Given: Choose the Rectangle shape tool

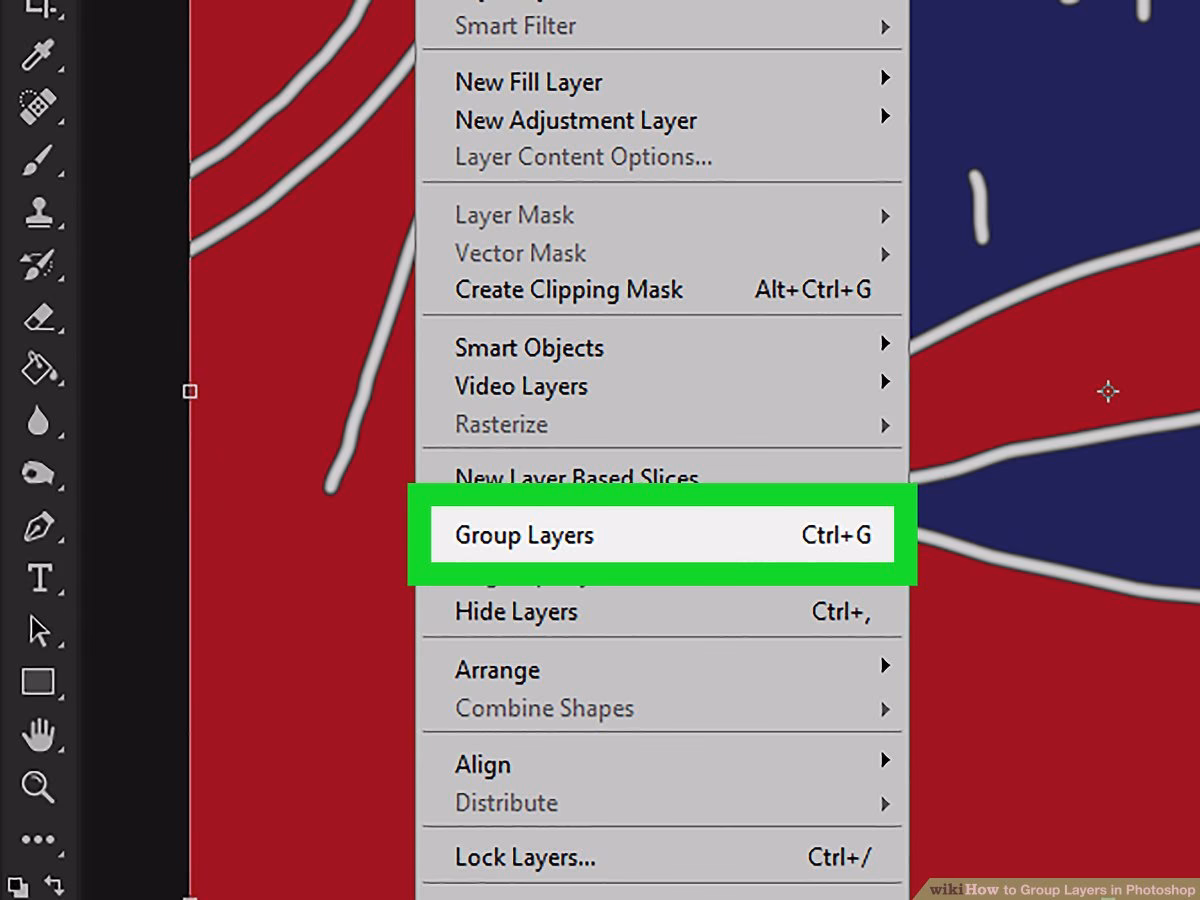Looking at the screenshot, I should pos(40,682).
